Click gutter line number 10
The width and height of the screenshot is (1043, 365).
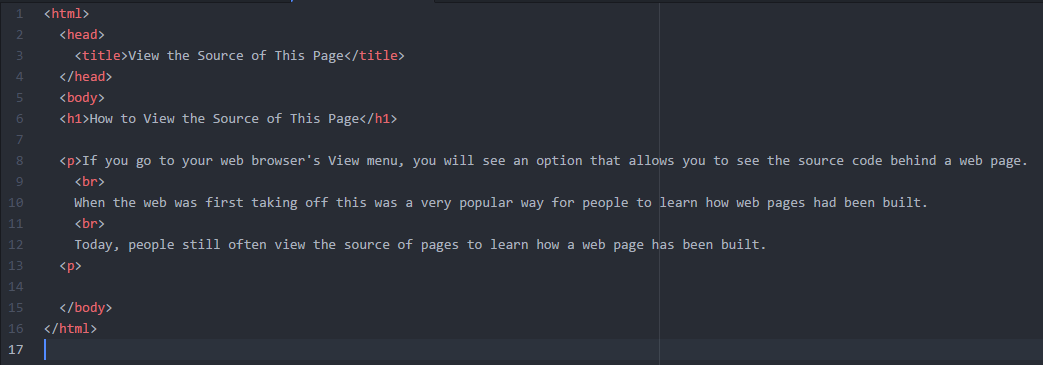point(17,203)
